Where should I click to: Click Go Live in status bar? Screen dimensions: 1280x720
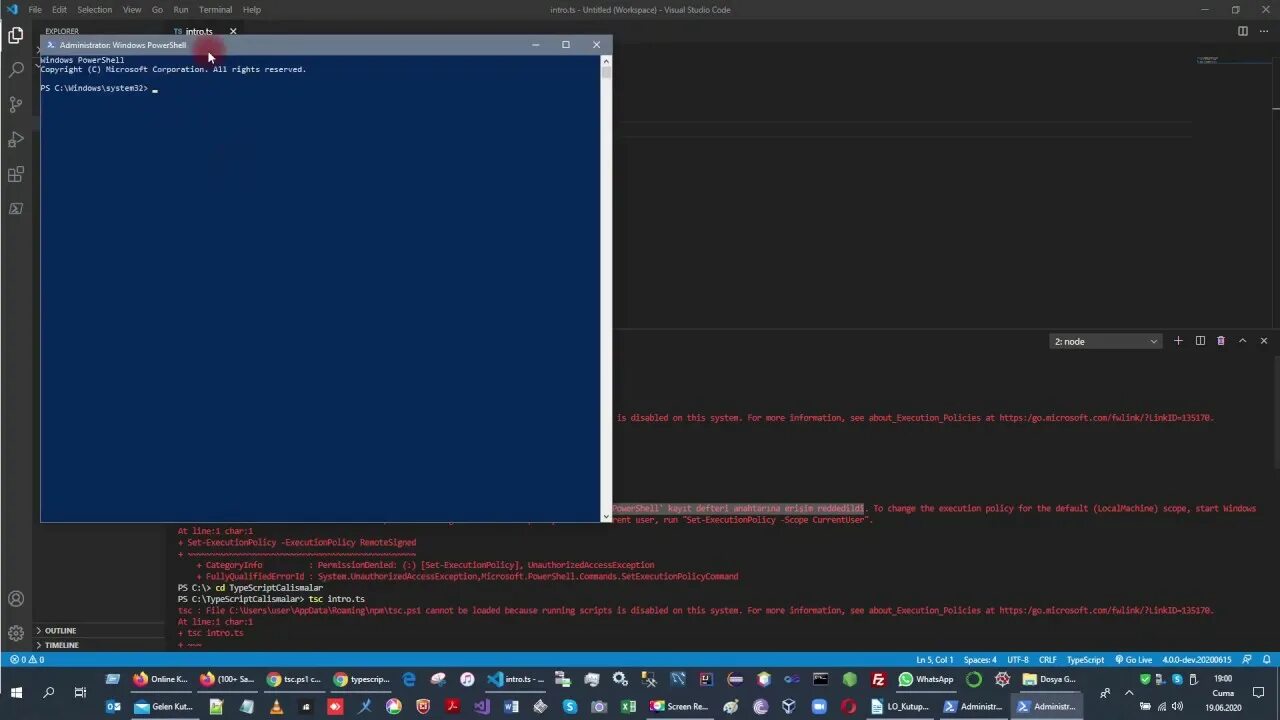[1134, 660]
